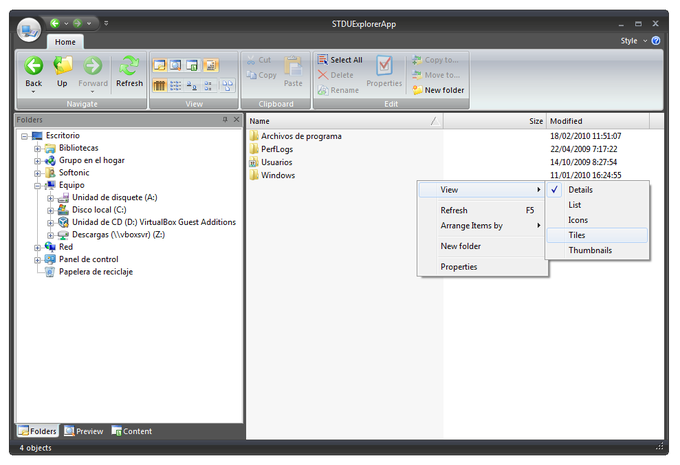This screenshot has height=465, width=680.
Task: Expand the Softonic tree node
Action: pos(38,174)
